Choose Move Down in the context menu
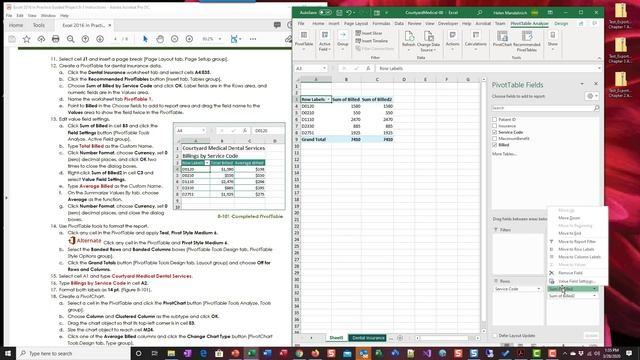This screenshot has width=640, height=360. [x=569, y=218]
